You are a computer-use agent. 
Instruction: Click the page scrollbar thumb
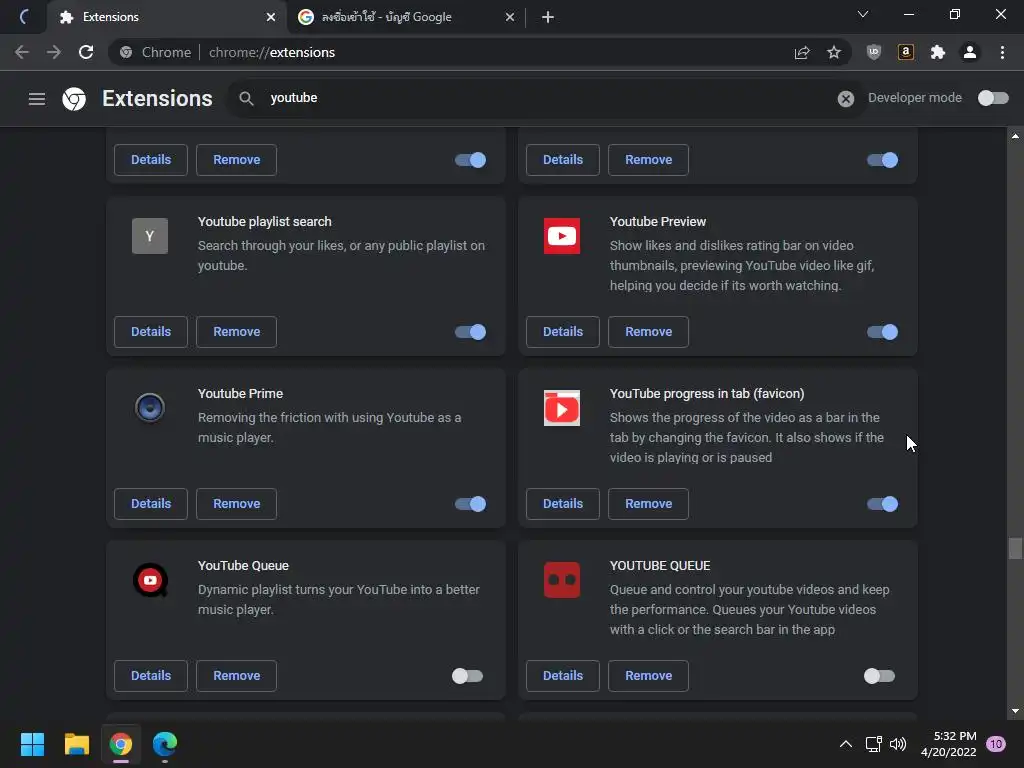point(1015,549)
